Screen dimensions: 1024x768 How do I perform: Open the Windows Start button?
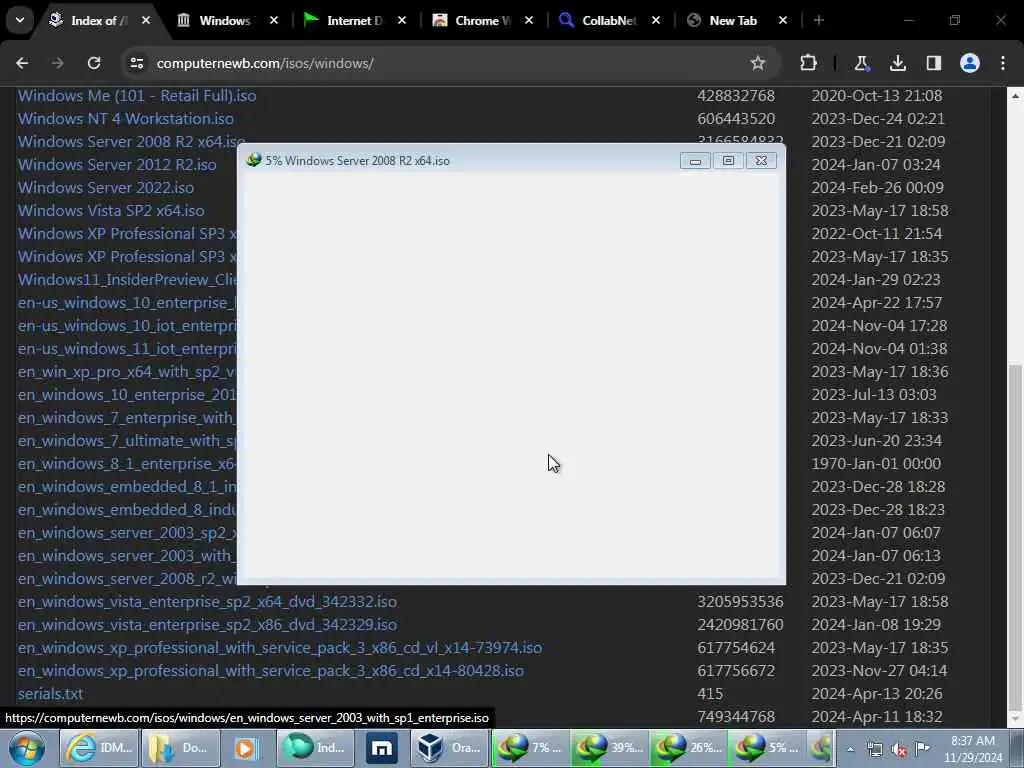[x=27, y=748]
